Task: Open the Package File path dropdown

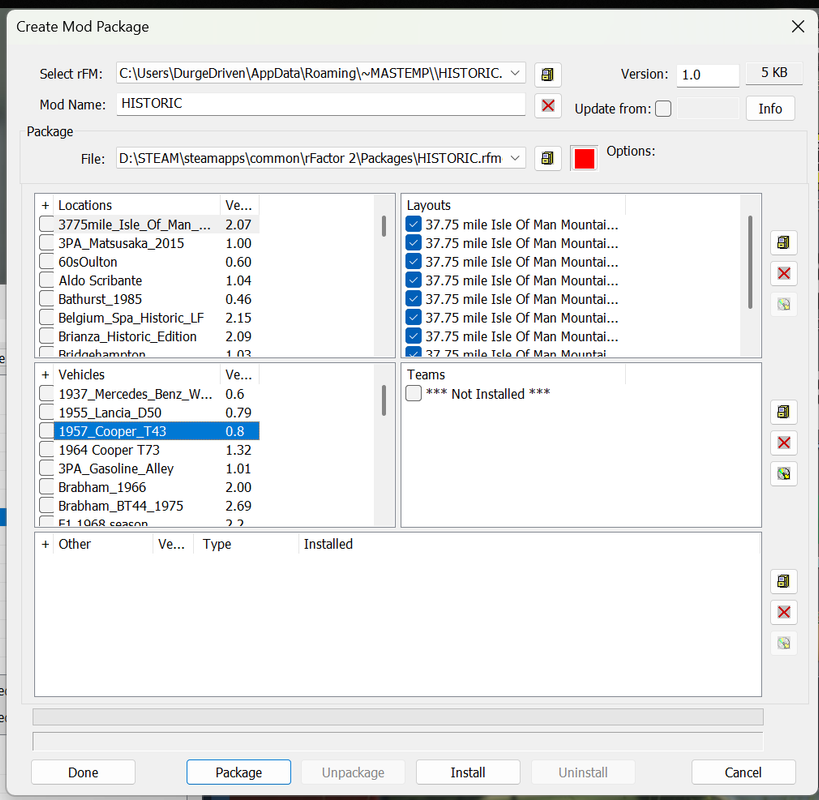Action: (x=515, y=158)
